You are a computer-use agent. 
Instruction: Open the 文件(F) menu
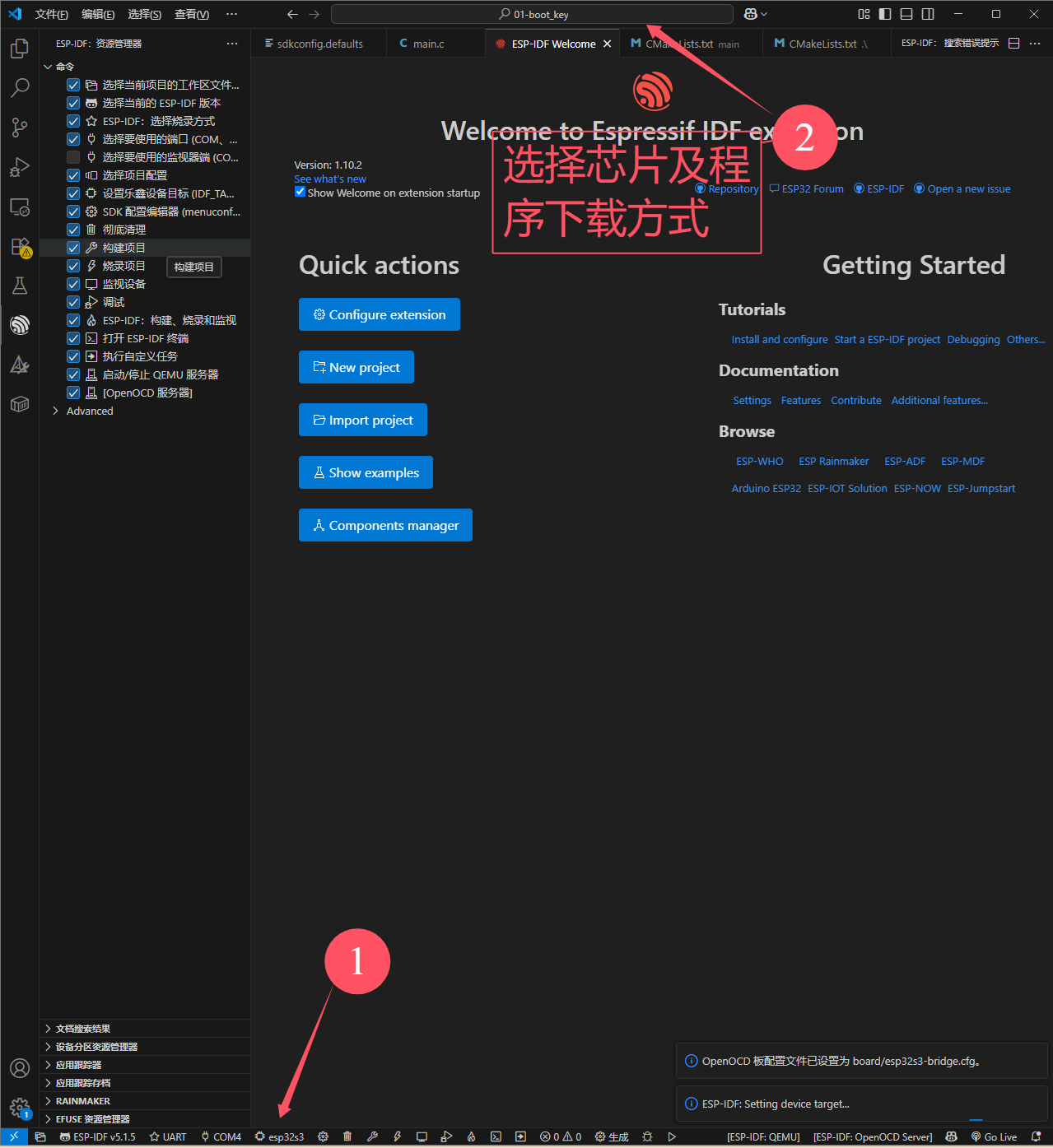pyautogui.click(x=52, y=14)
